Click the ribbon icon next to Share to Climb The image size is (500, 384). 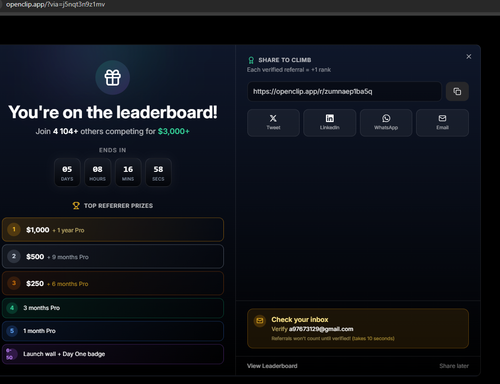tap(251, 60)
